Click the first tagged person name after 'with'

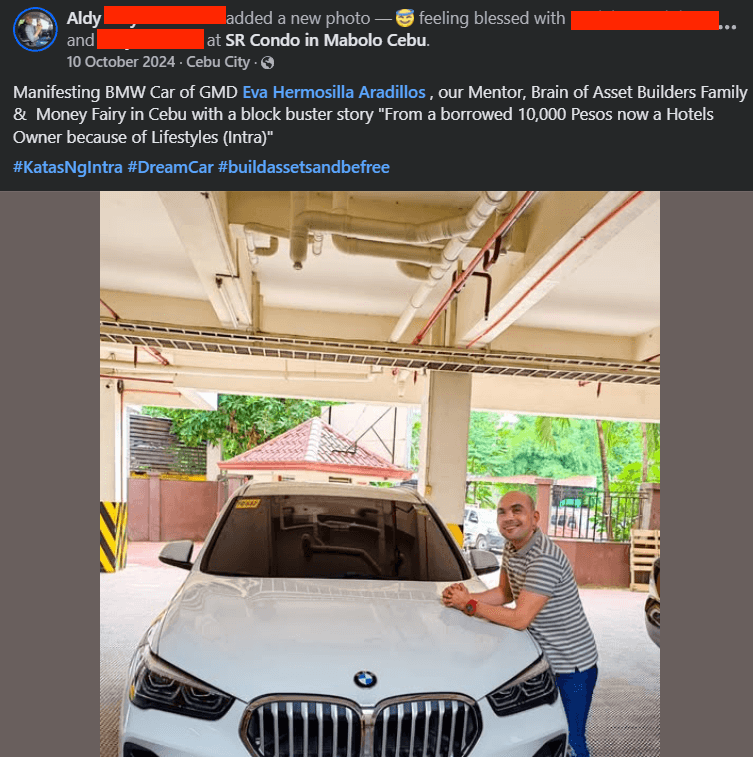point(644,20)
